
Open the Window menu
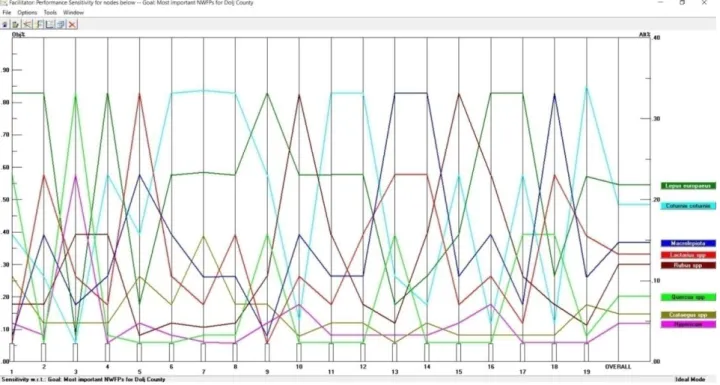pos(73,12)
